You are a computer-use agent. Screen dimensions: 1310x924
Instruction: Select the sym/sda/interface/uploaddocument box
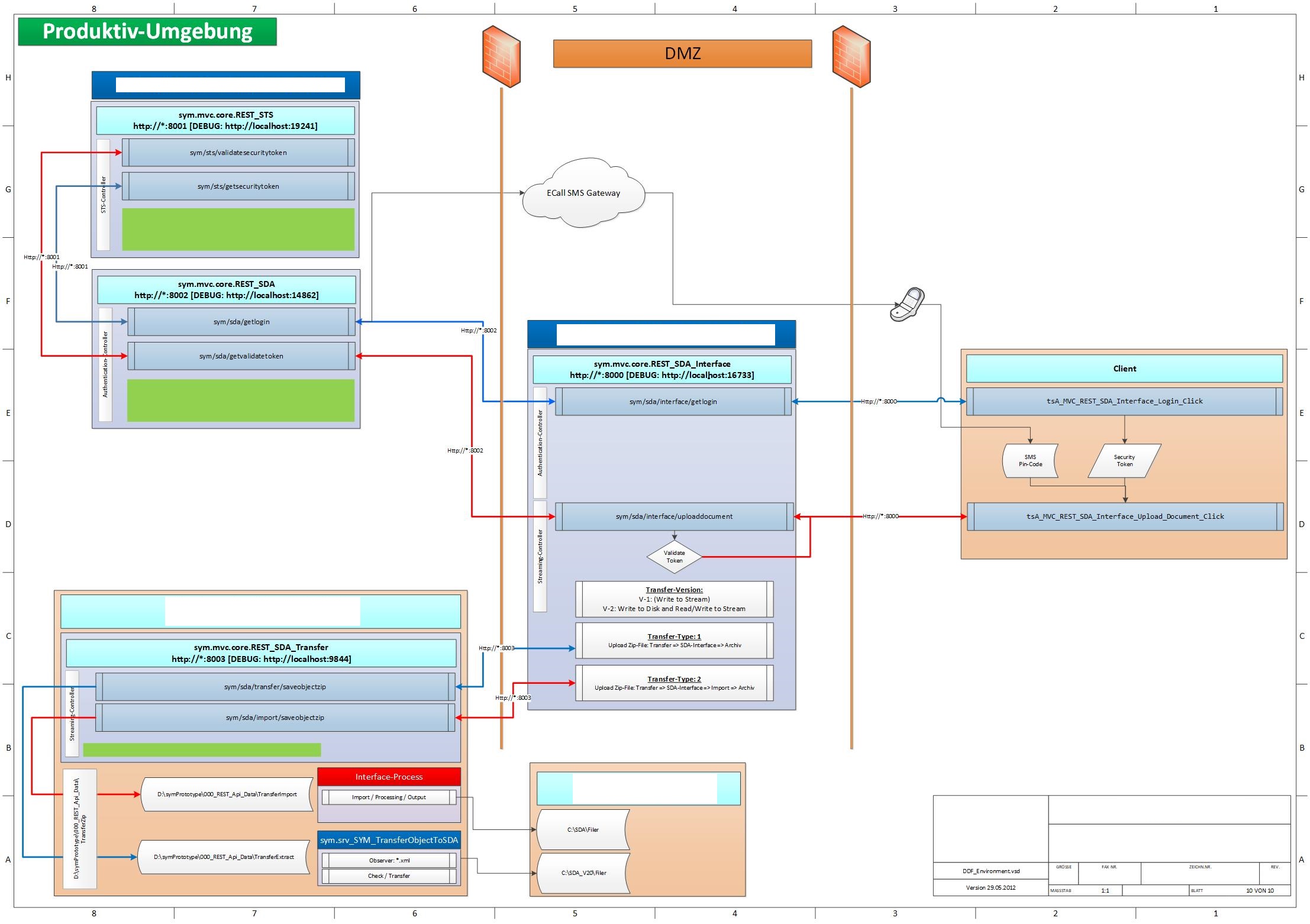(x=674, y=516)
